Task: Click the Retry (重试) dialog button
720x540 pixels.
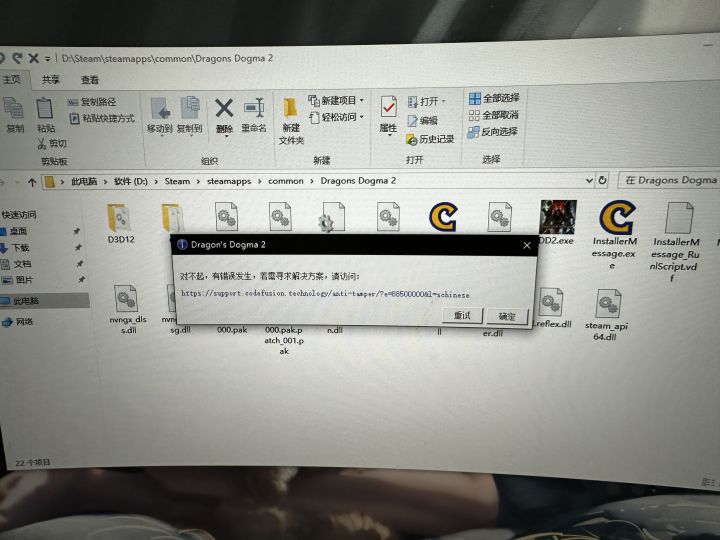Action: point(462,315)
